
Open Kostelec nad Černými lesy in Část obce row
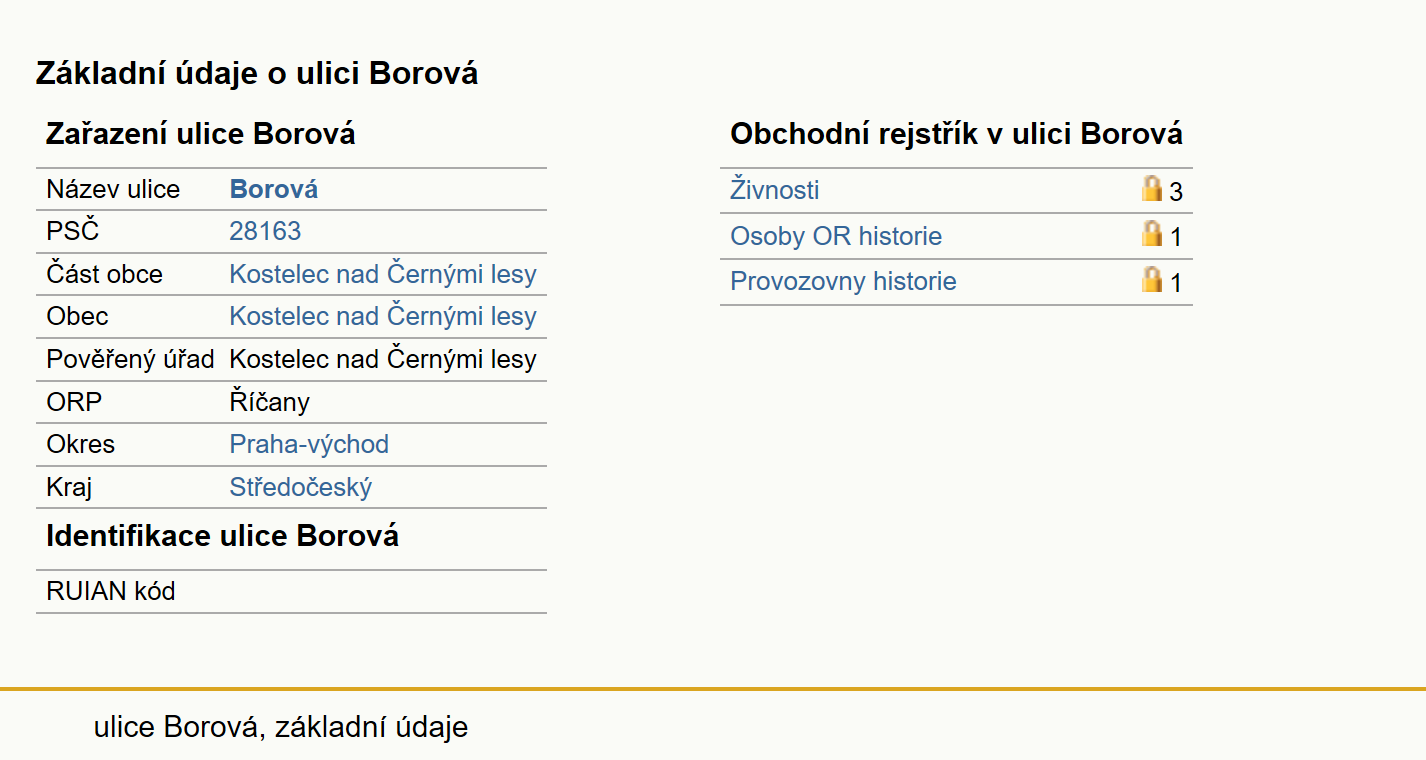(383, 274)
